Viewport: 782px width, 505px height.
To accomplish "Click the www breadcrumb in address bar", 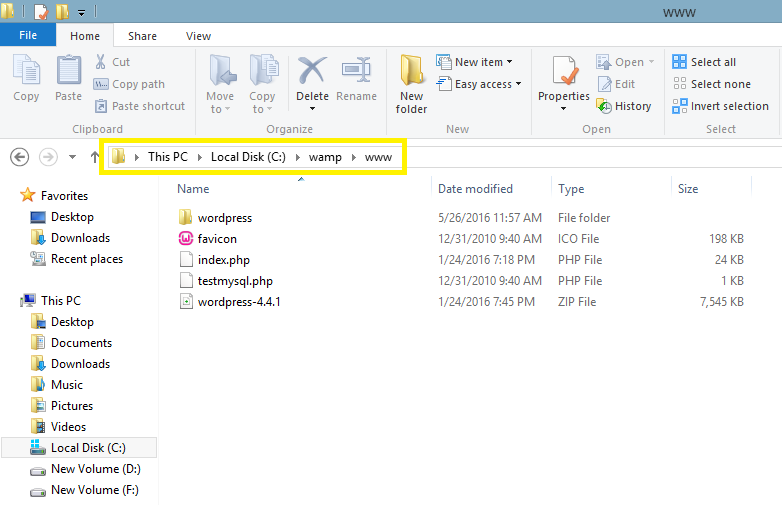I will [x=378, y=158].
